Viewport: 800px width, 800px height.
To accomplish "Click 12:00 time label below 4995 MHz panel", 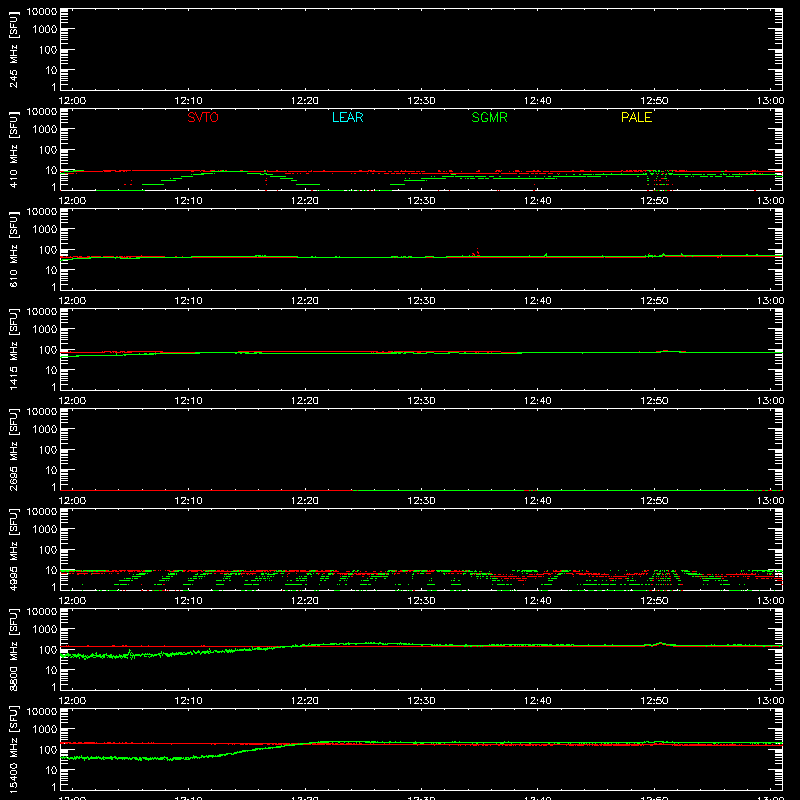I will [72, 601].
